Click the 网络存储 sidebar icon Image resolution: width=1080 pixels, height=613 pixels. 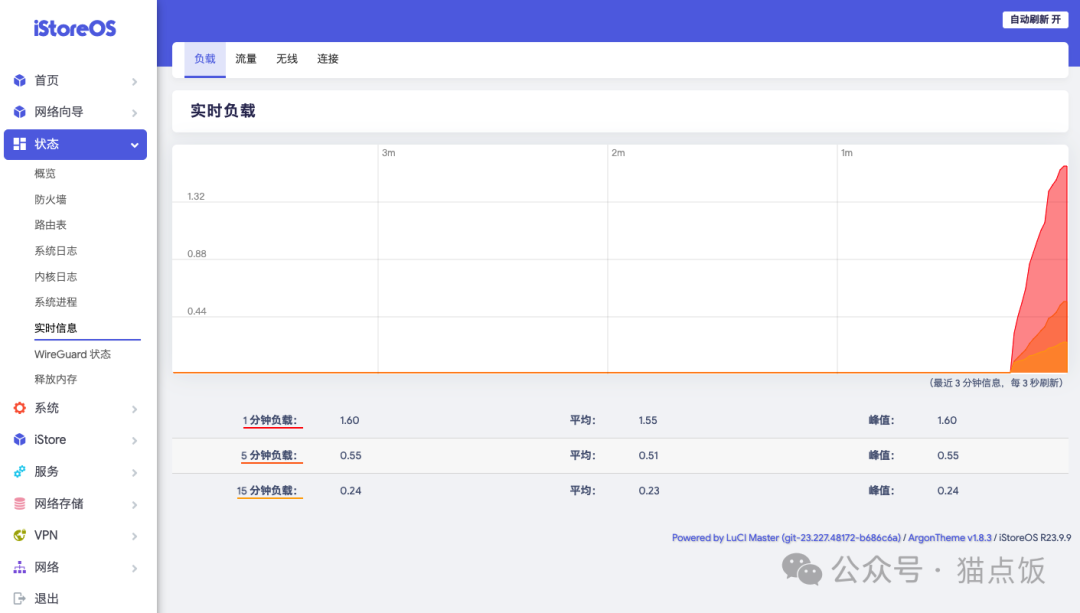[18, 504]
